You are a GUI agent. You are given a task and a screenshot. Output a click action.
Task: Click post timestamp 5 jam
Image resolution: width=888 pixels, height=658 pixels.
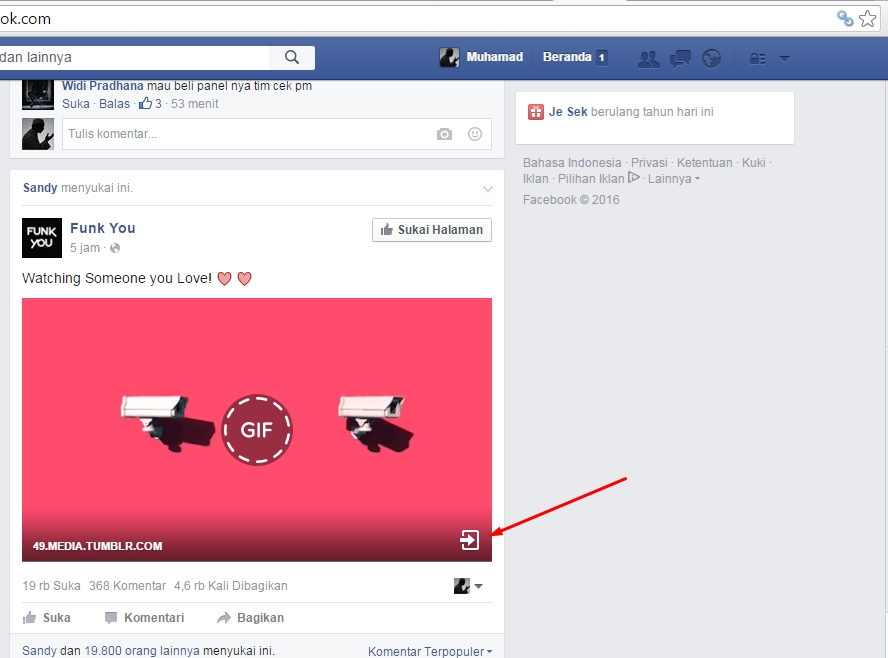tap(85, 248)
